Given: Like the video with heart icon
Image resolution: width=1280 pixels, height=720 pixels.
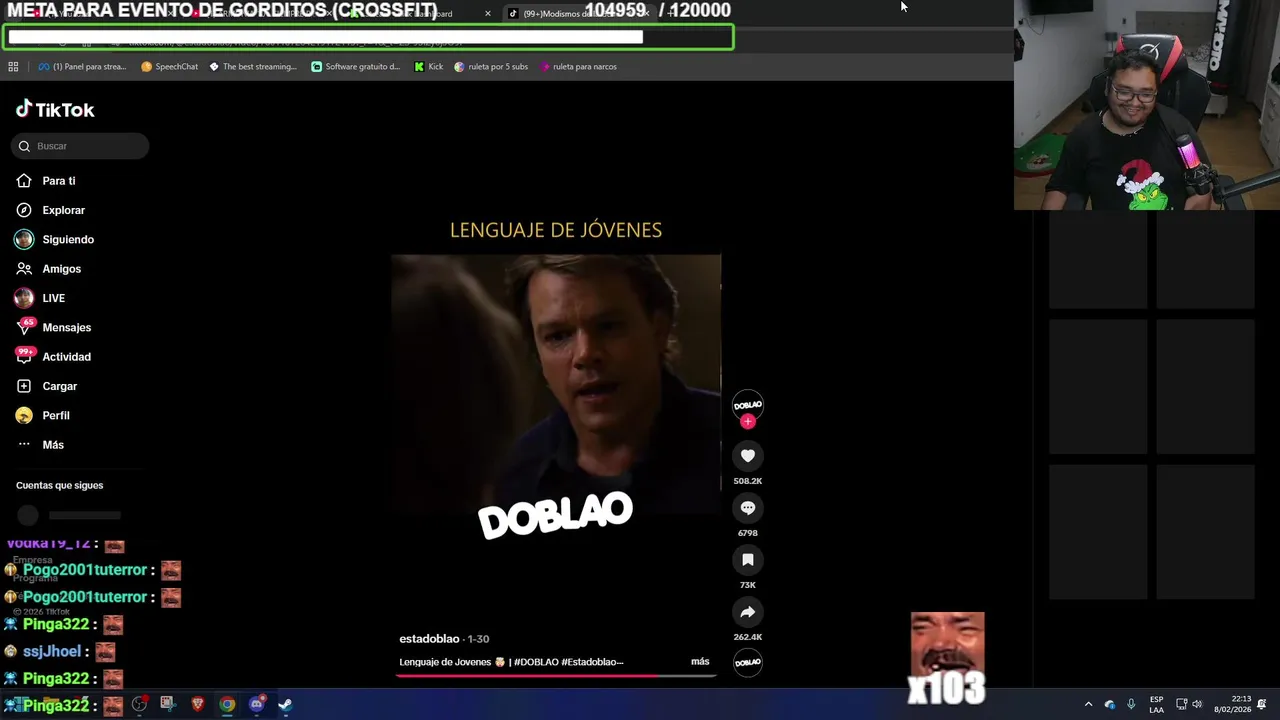Looking at the screenshot, I should click(747, 456).
